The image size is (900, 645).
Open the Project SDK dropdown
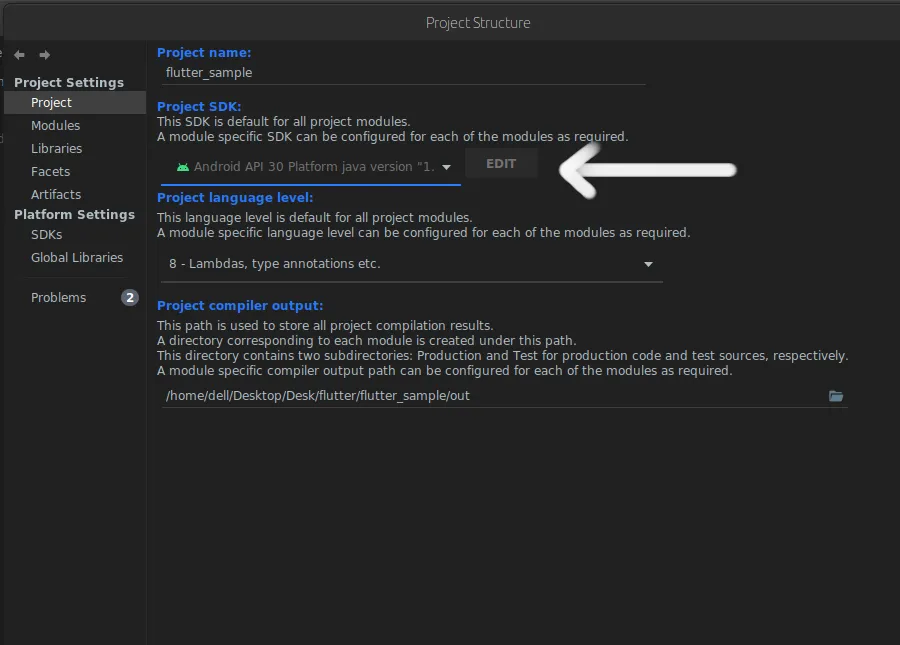[311, 167]
